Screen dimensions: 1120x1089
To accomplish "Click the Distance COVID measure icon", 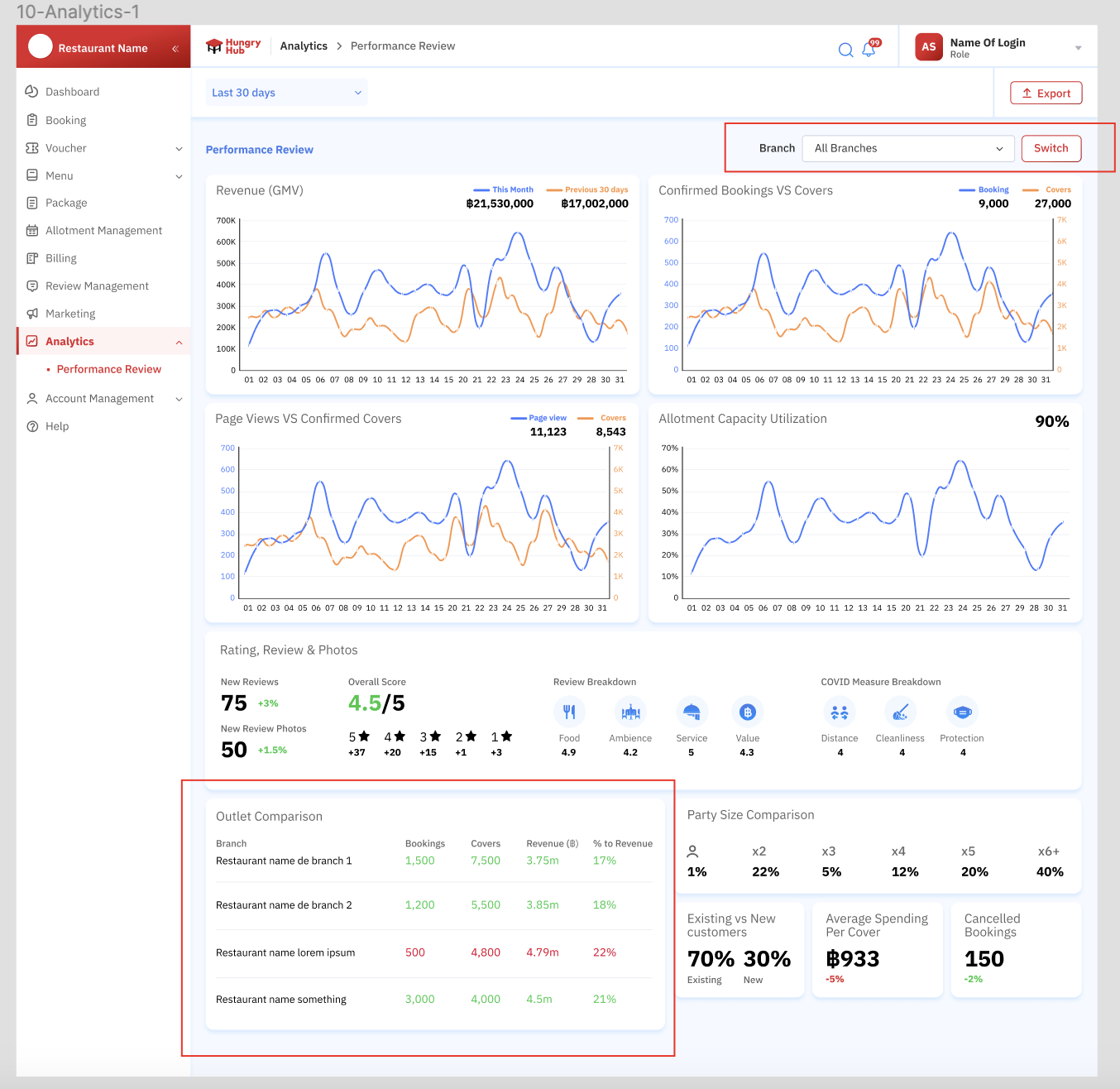I will (840, 712).
